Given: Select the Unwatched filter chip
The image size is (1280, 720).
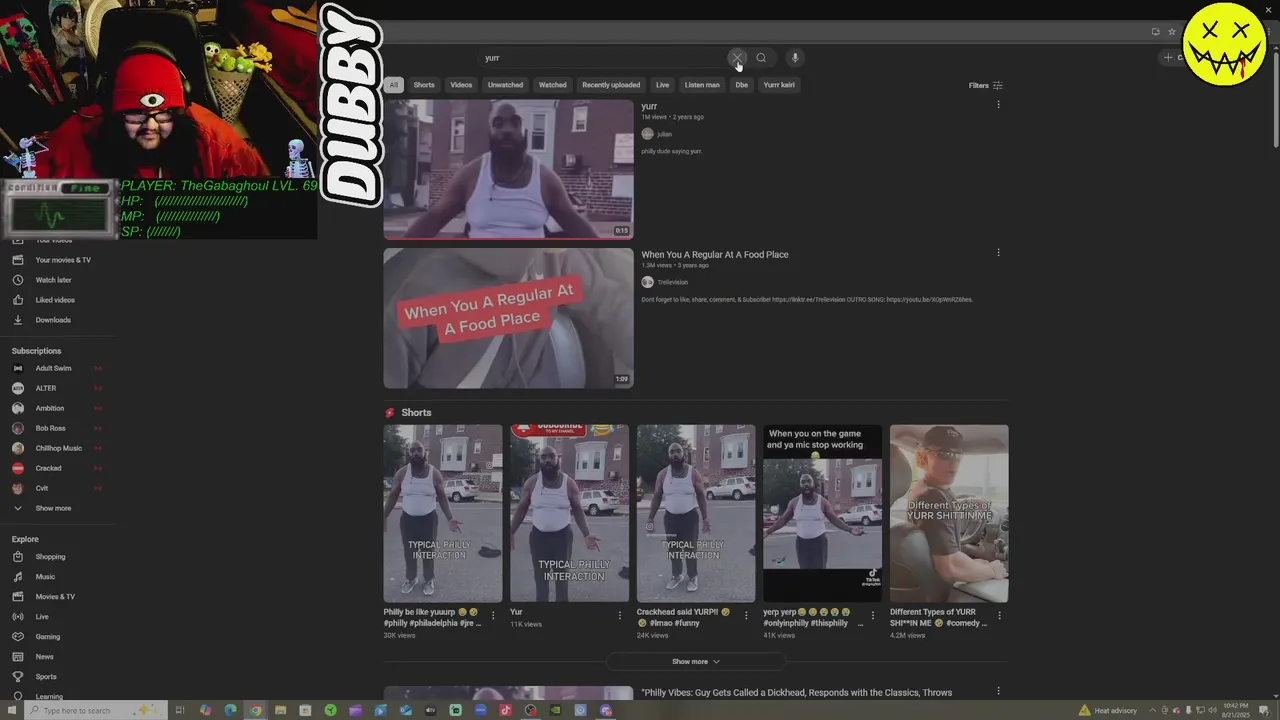Looking at the screenshot, I should point(505,85).
